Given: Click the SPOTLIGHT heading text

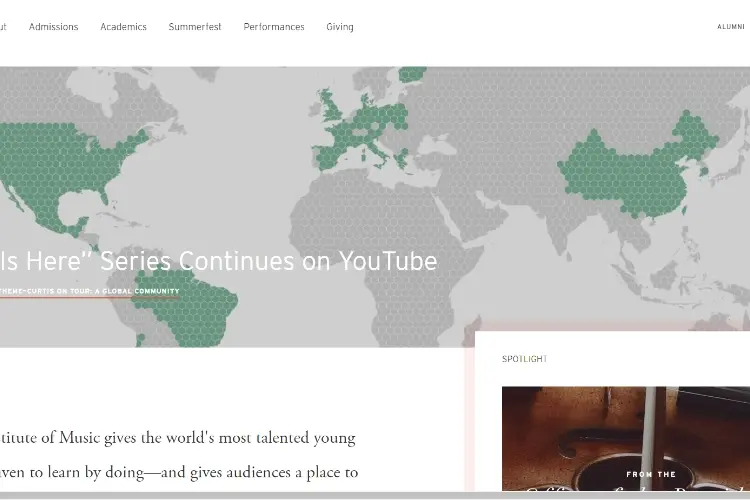Looking at the screenshot, I should pyautogui.click(x=525, y=359).
